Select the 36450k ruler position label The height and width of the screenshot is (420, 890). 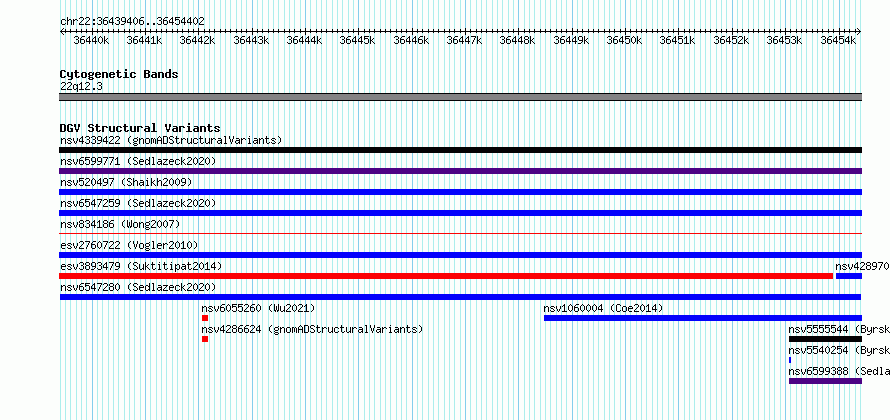click(x=624, y=40)
